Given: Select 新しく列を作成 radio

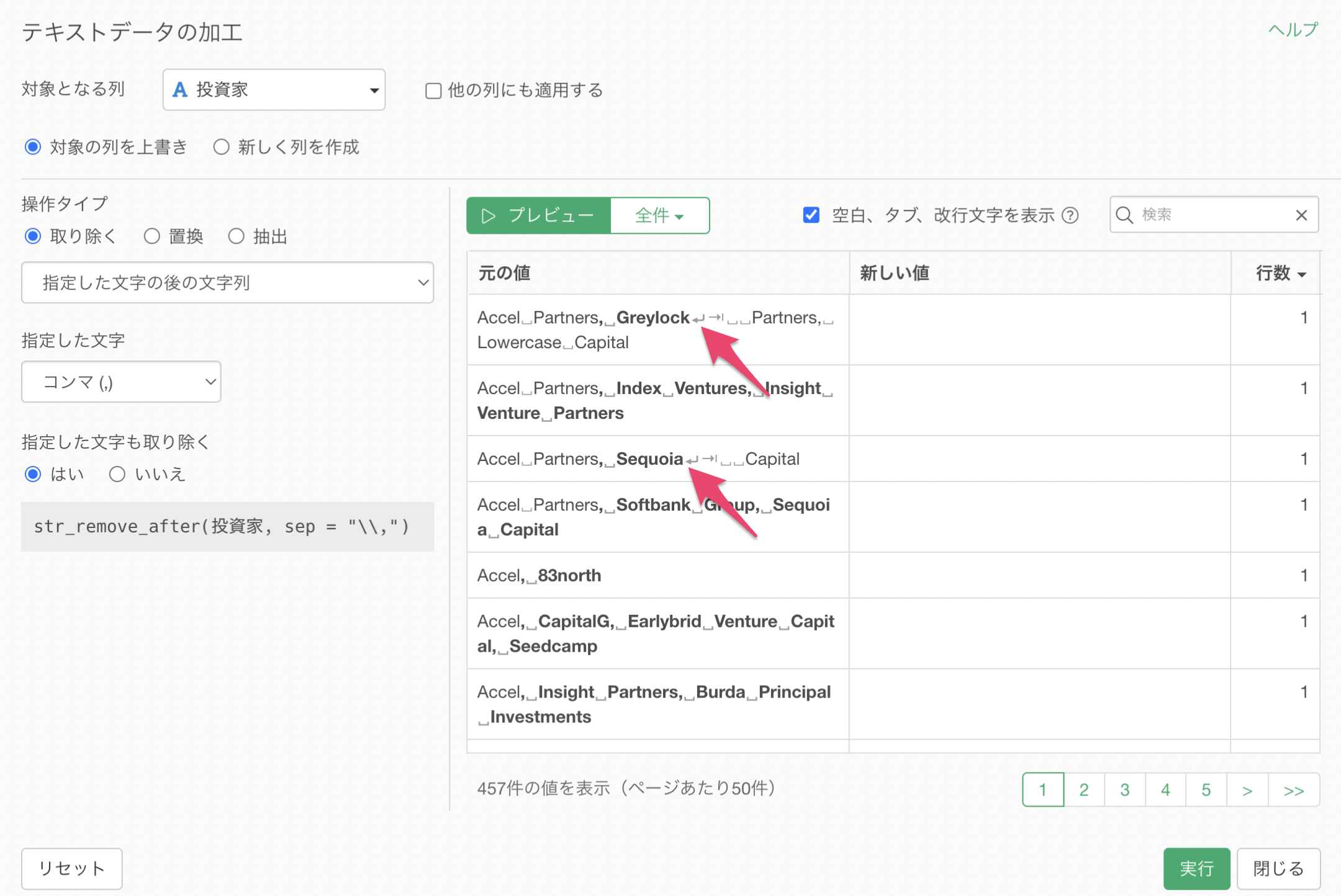Looking at the screenshot, I should click(x=222, y=147).
